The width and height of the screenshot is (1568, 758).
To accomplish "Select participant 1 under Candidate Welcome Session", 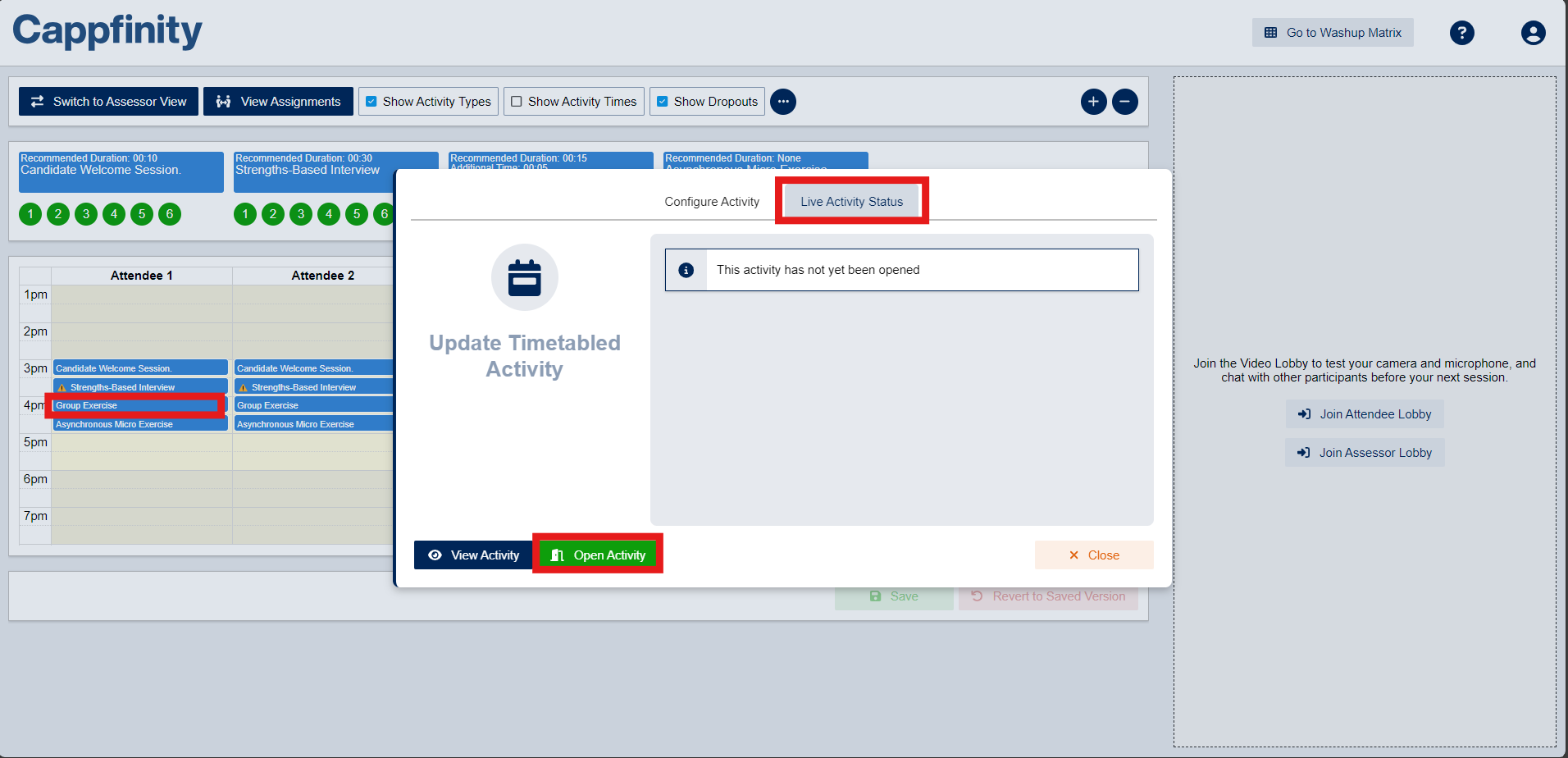I will click(30, 214).
